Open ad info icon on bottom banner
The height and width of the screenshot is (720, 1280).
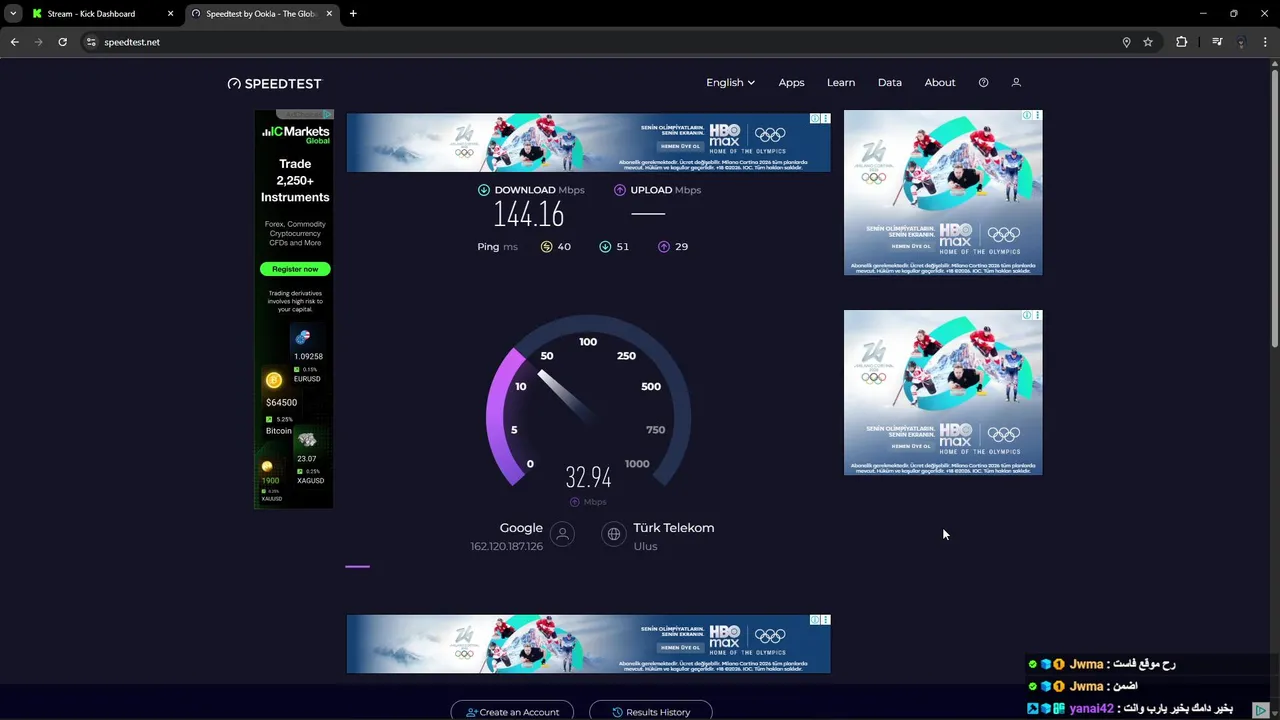[815, 620]
